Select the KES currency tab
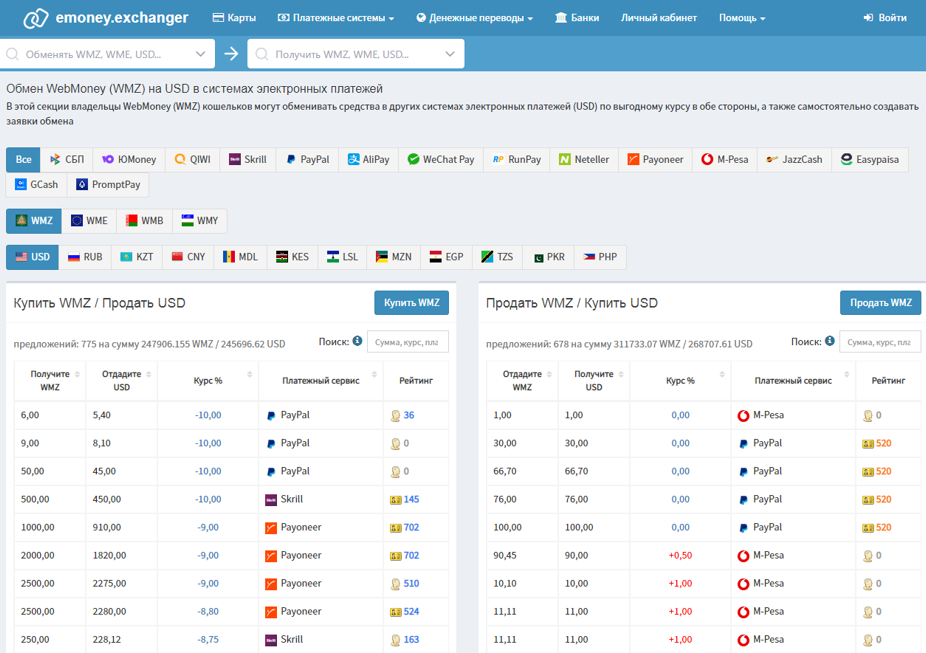This screenshot has width=926, height=653. pos(292,257)
